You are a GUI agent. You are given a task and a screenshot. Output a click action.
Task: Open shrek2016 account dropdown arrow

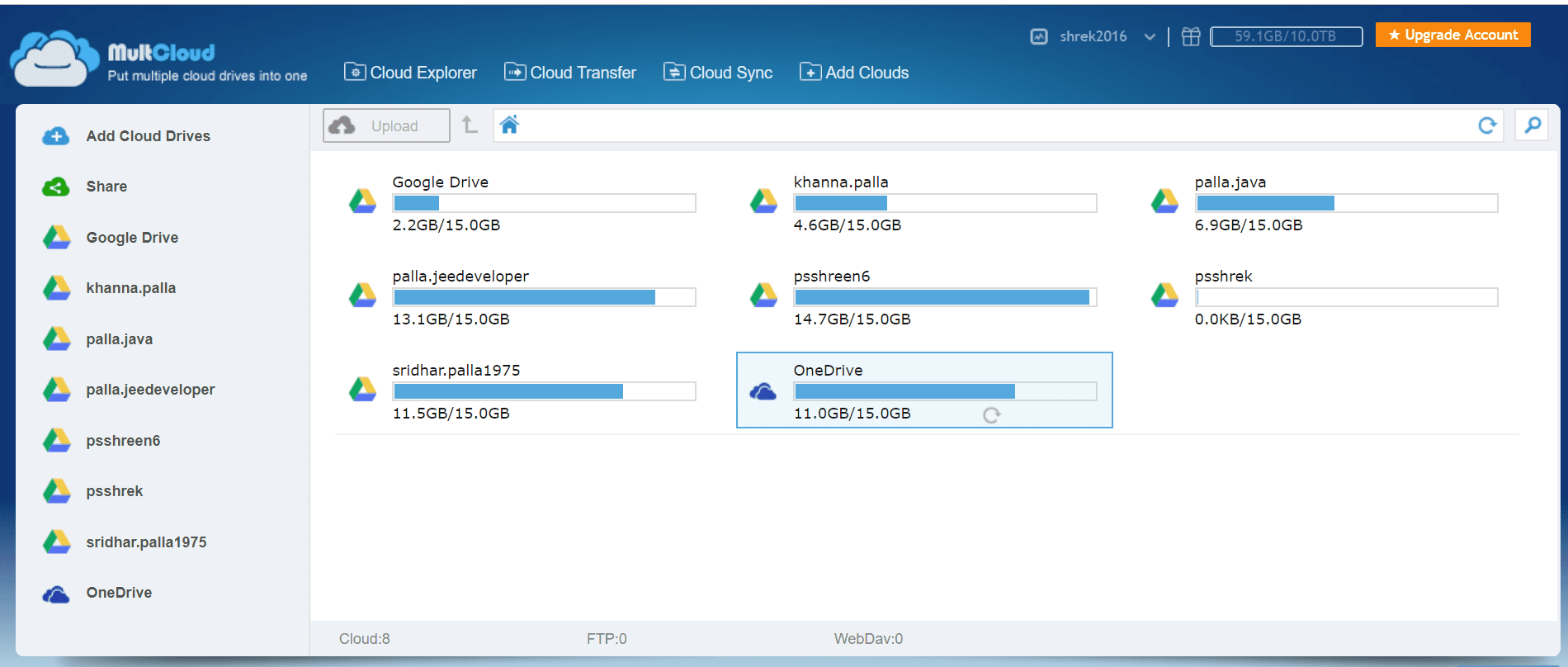point(1150,36)
